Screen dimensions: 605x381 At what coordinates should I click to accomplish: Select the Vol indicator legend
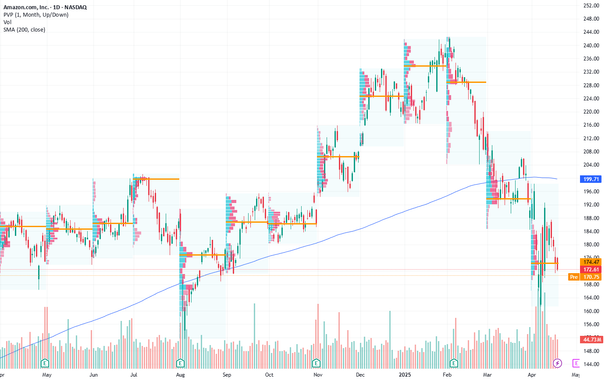click(x=7, y=22)
